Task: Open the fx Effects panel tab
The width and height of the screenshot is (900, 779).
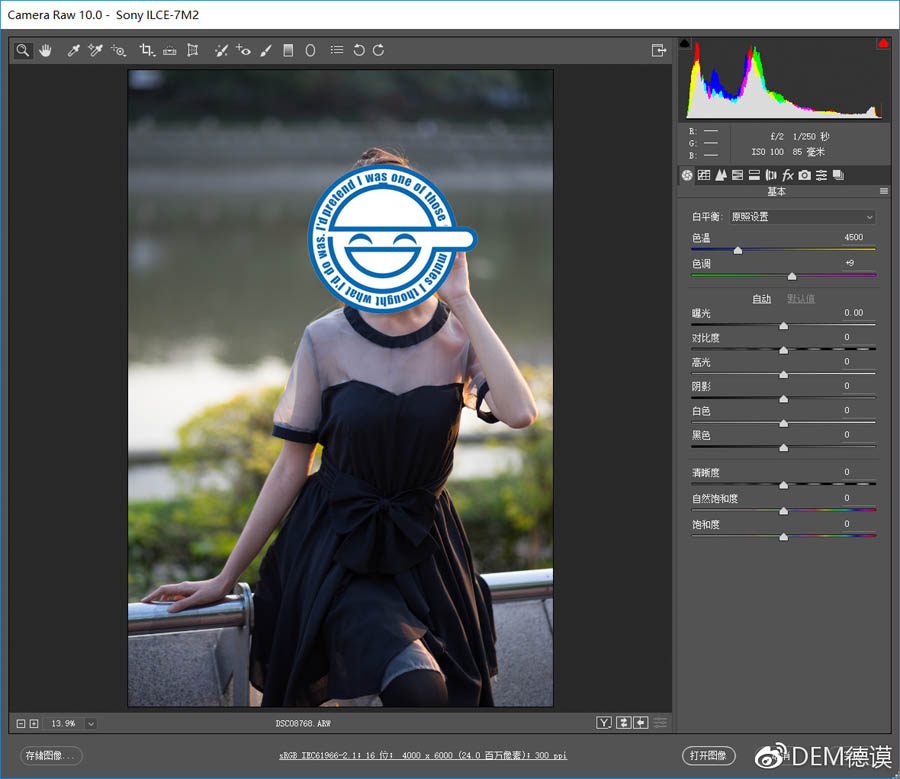Action: click(x=788, y=175)
